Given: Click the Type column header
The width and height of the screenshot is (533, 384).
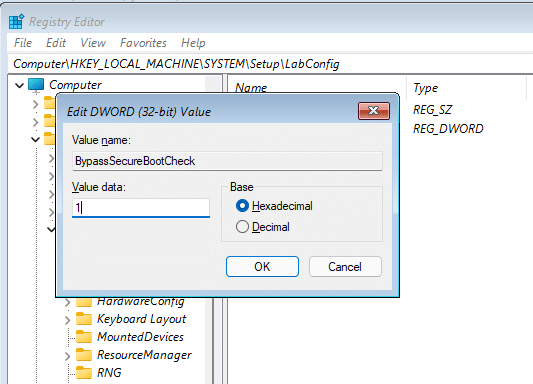Looking at the screenshot, I should click(x=426, y=88).
